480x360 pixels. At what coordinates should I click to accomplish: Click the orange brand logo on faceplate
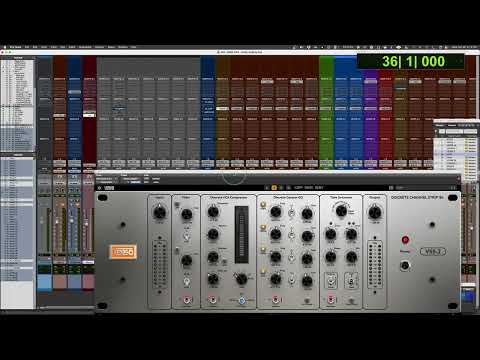click(x=122, y=252)
